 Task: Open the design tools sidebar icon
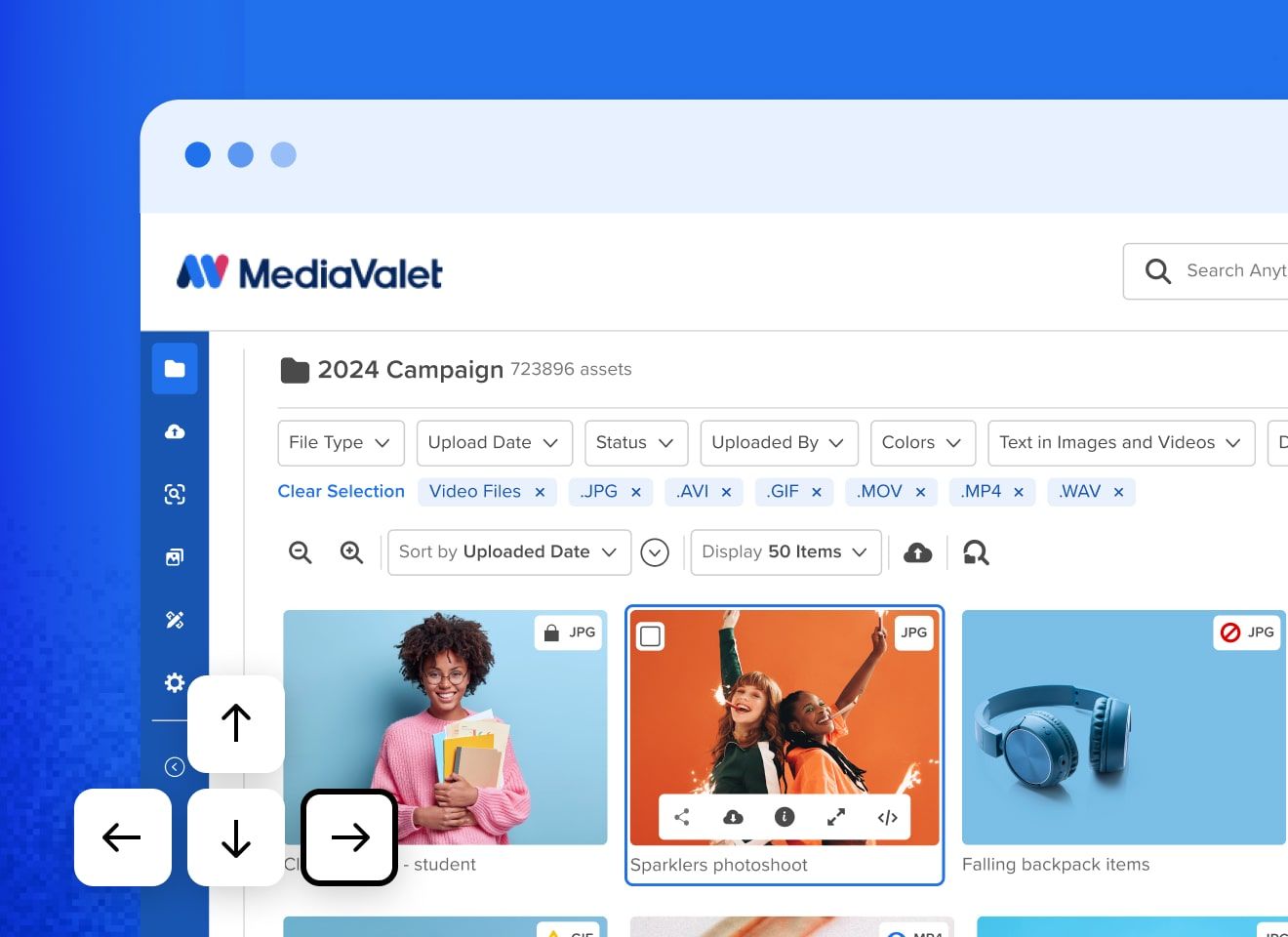pos(175,620)
